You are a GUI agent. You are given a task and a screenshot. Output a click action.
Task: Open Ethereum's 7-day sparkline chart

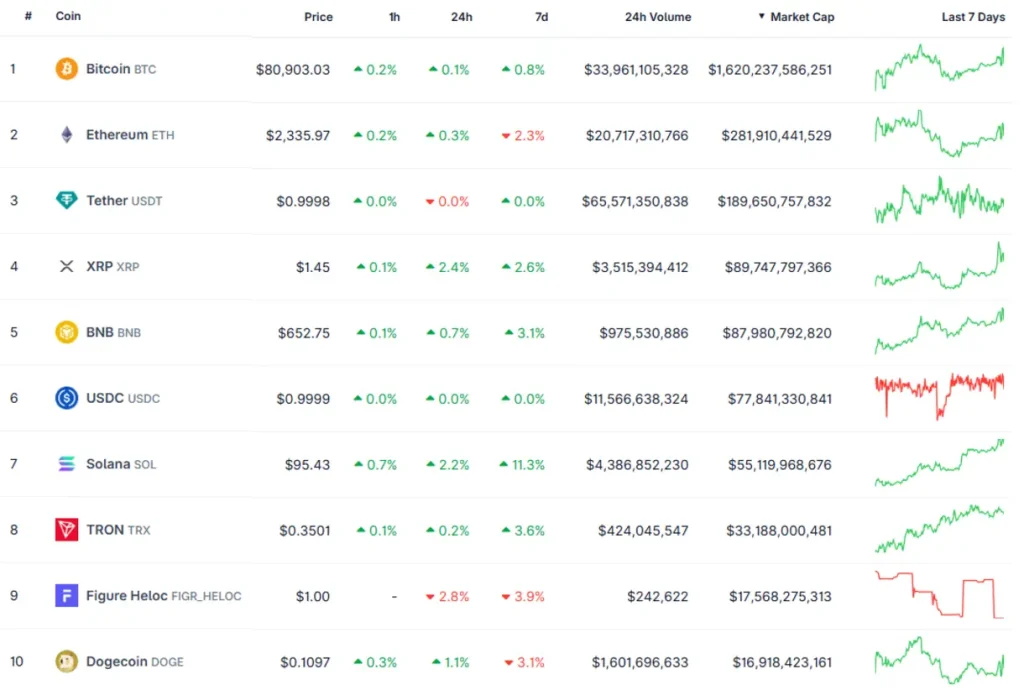point(939,134)
